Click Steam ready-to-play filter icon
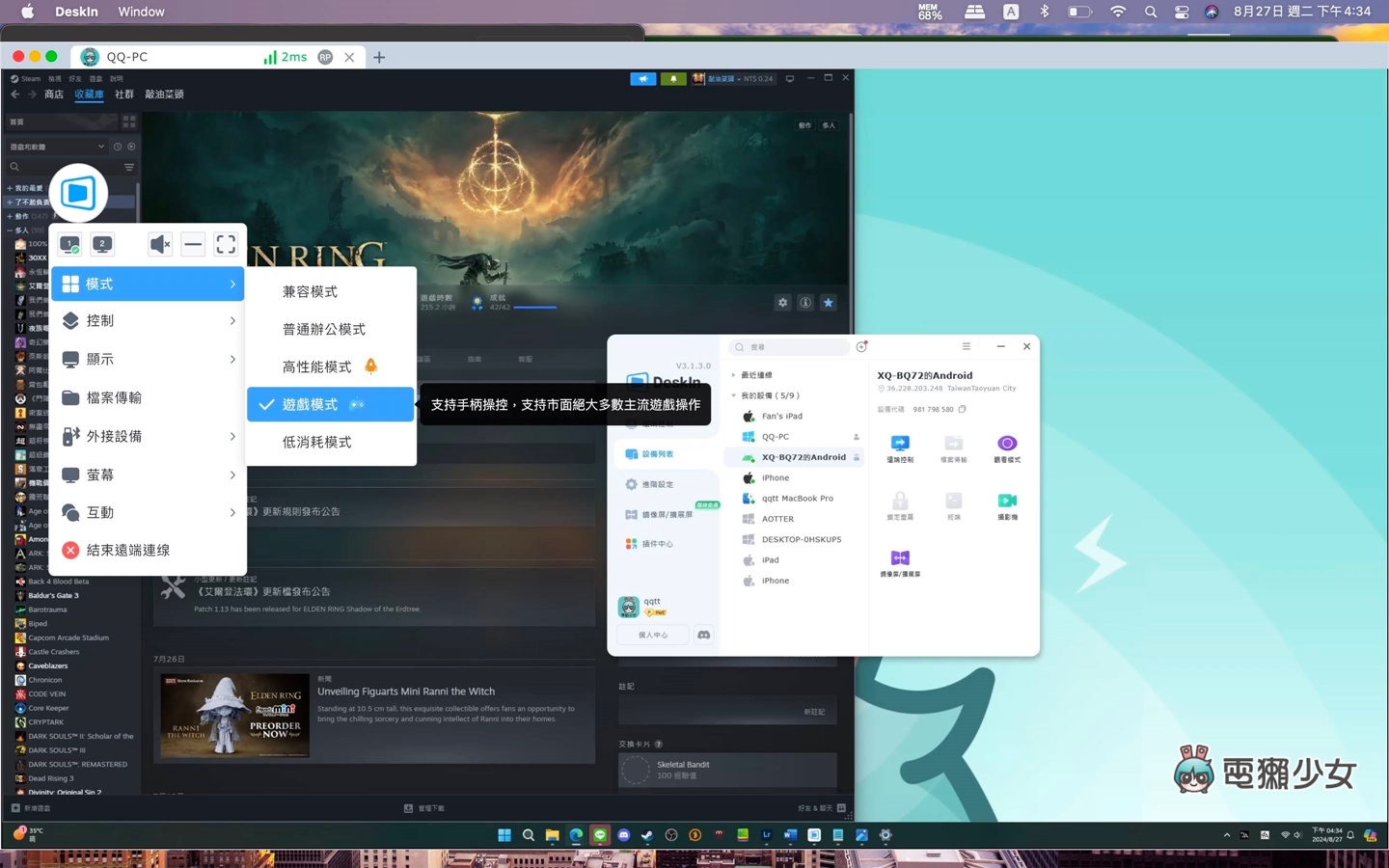Screen dimensions: 1389x868 point(131,147)
